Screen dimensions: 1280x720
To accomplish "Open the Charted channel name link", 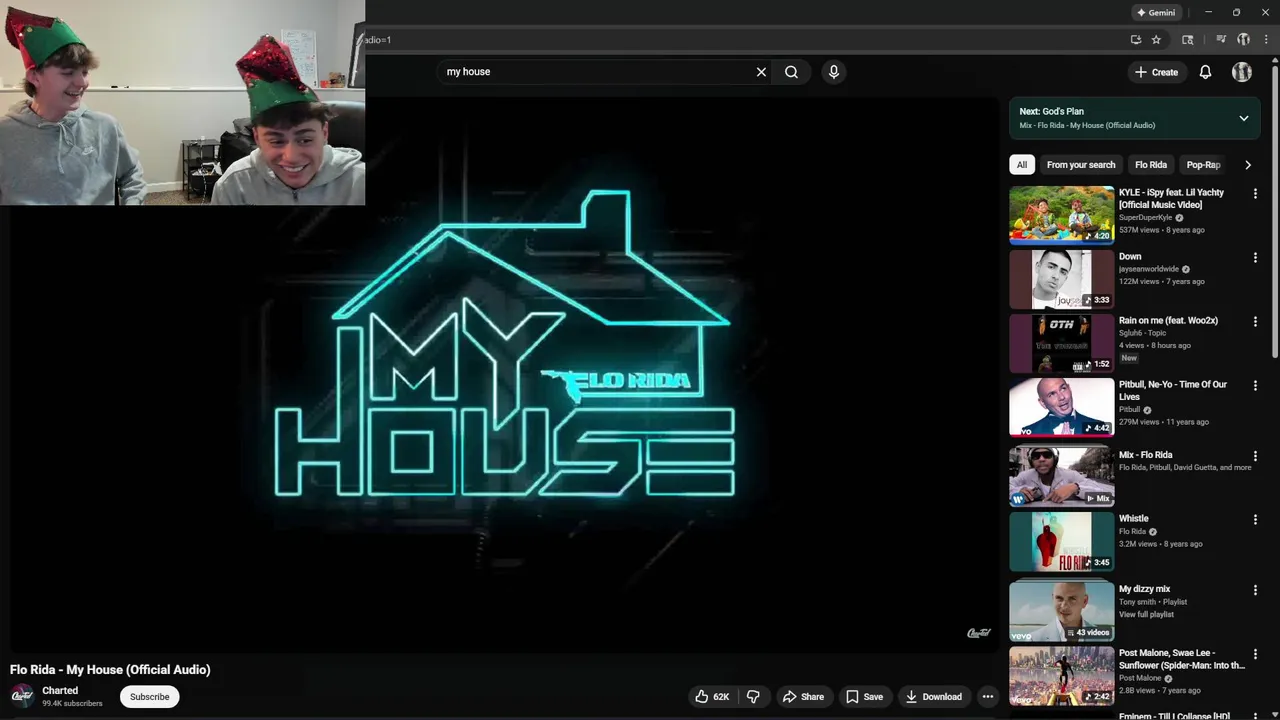I will (x=60, y=691).
